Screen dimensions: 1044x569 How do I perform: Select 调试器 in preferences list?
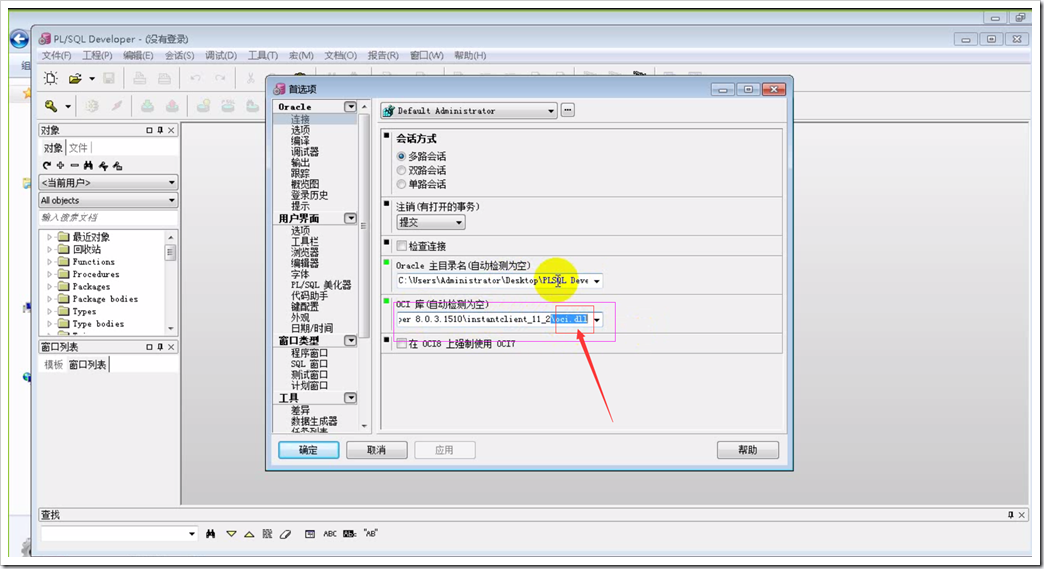pos(304,152)
